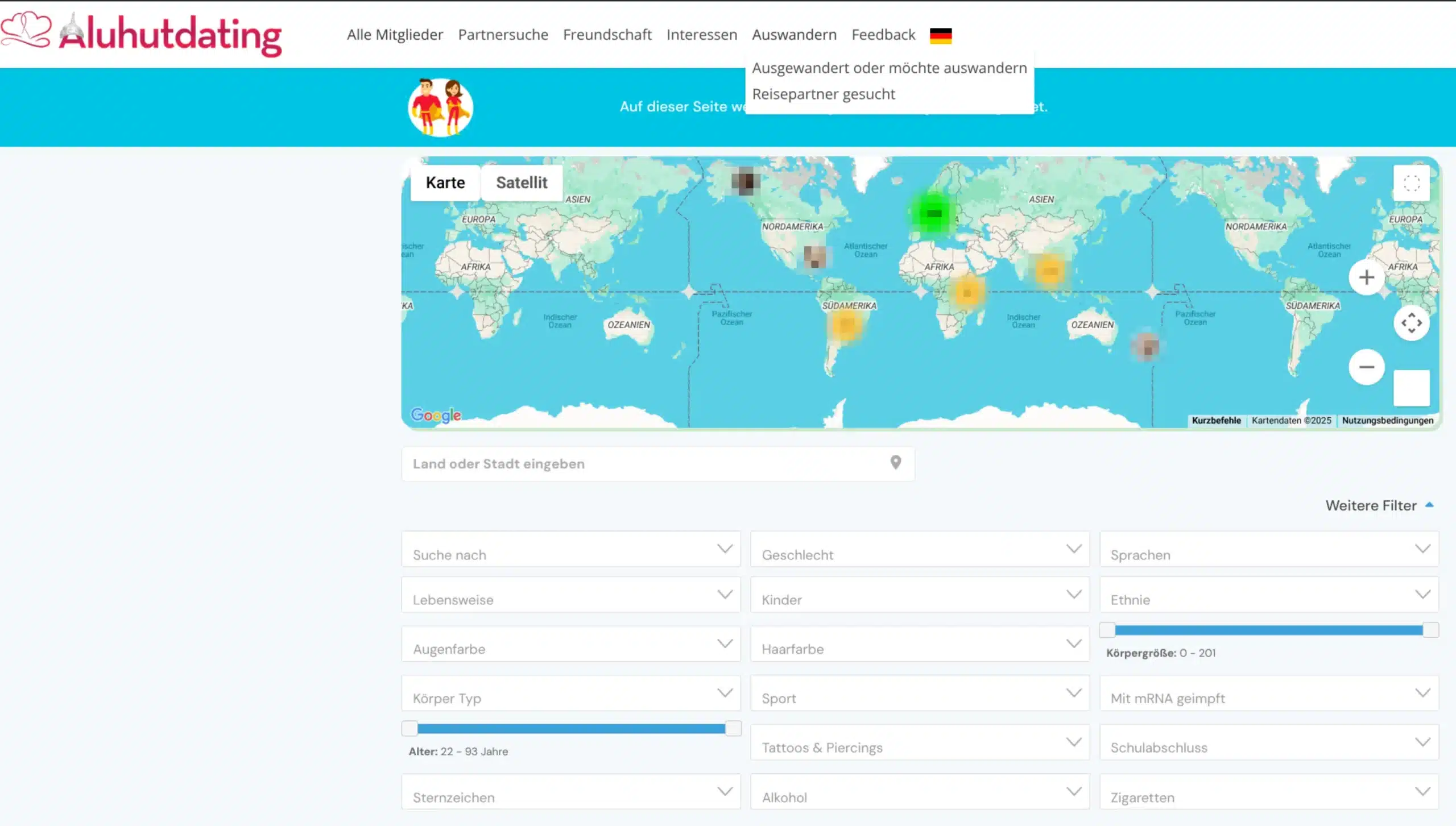Click the map pan control icon
This screenshot has height=826, width=1456.
point(1411,323)
